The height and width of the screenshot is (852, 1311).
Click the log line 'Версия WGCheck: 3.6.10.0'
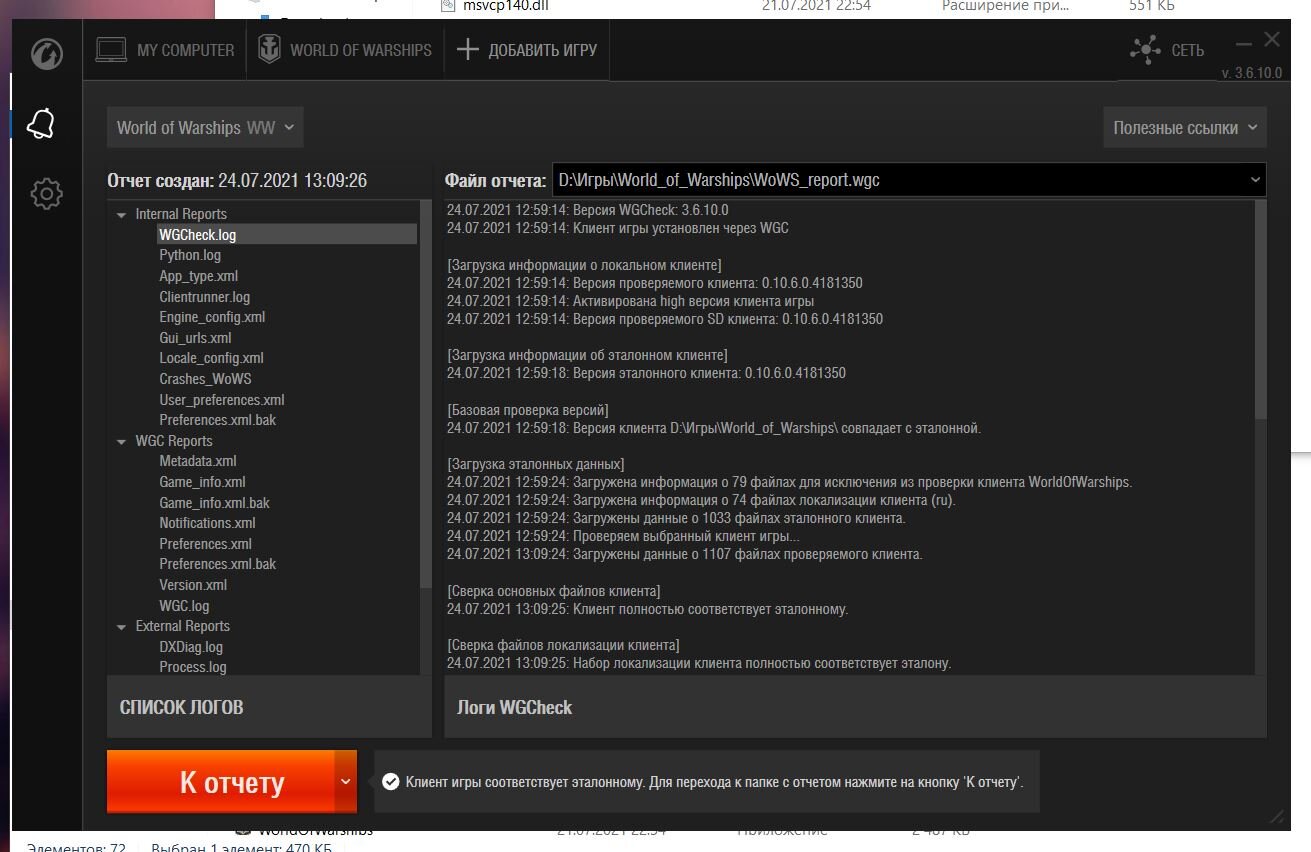click(x=587, y=210)
